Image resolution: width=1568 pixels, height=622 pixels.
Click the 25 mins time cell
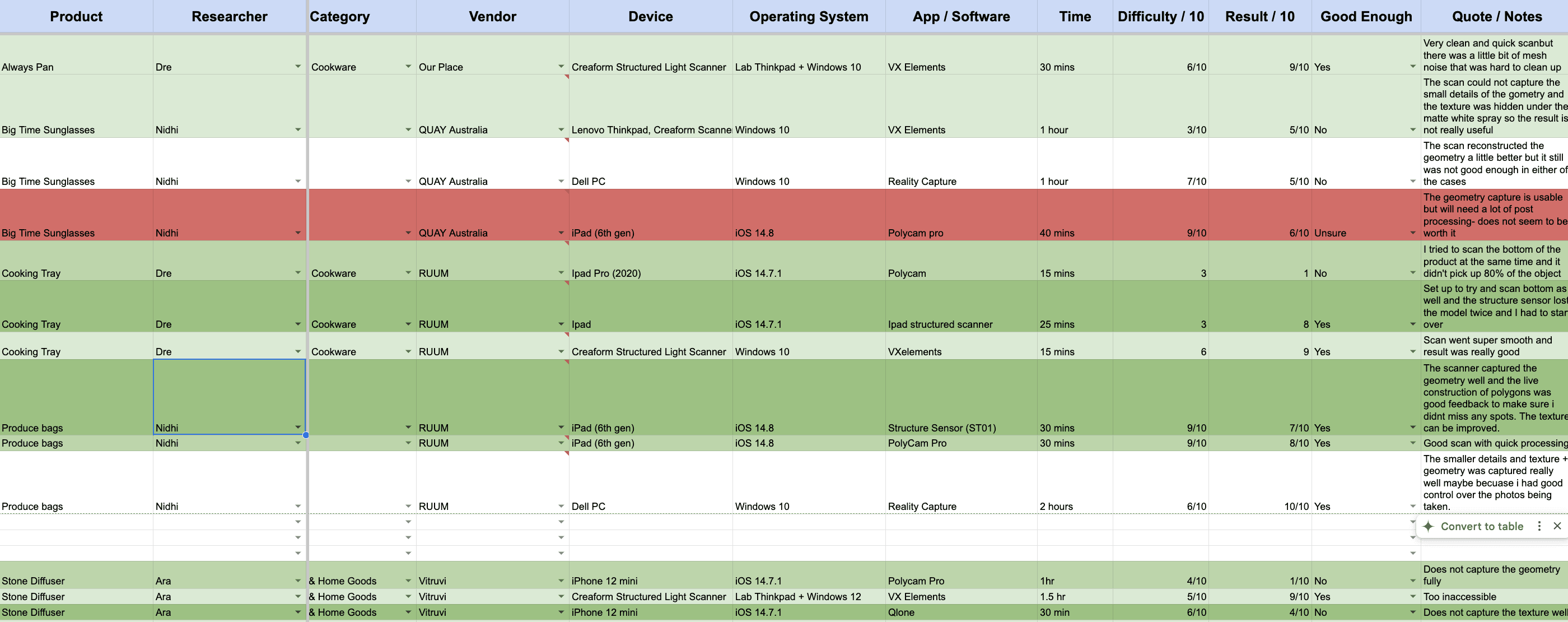pos(1075,307)
